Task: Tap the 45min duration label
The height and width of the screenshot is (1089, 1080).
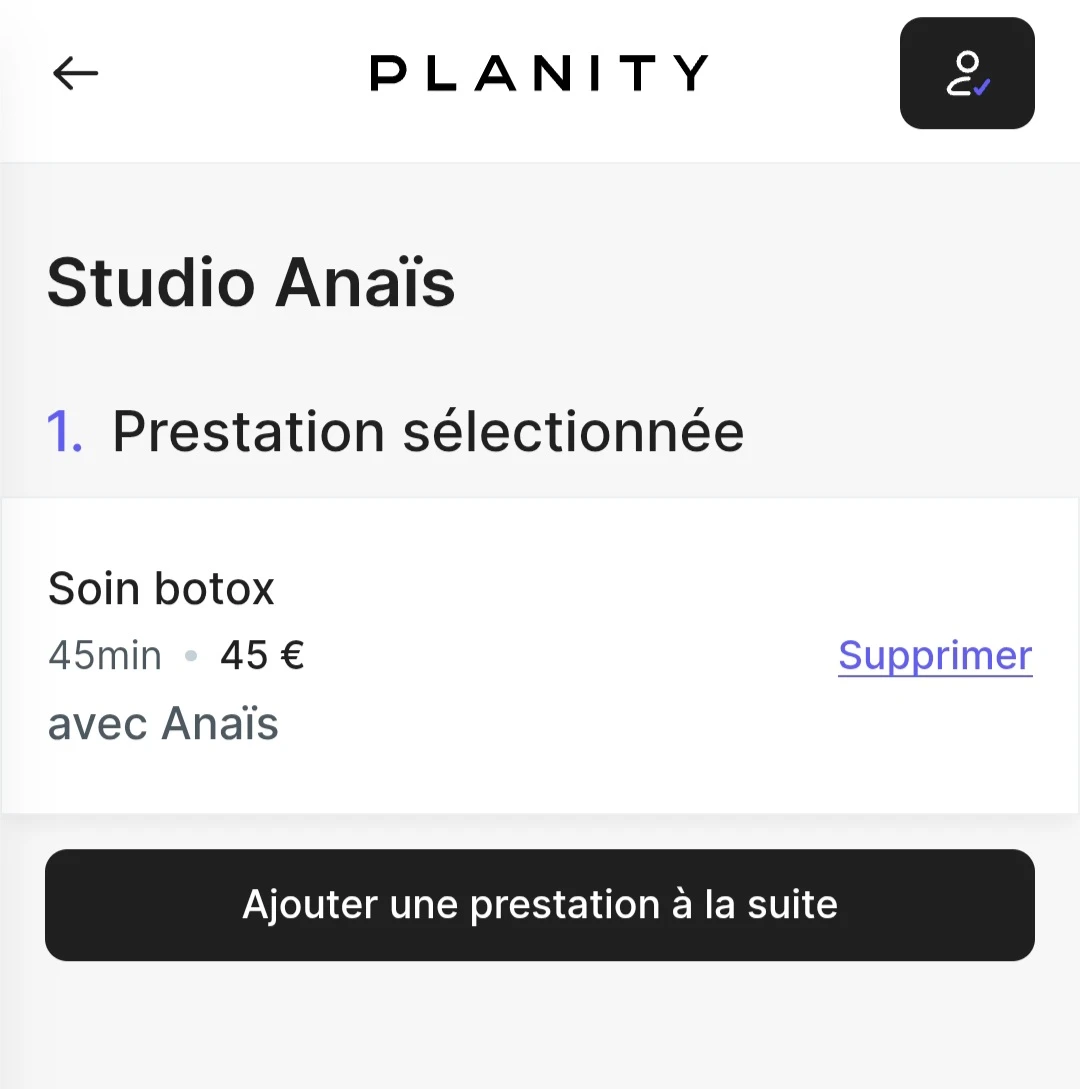Action: point(105,657)
